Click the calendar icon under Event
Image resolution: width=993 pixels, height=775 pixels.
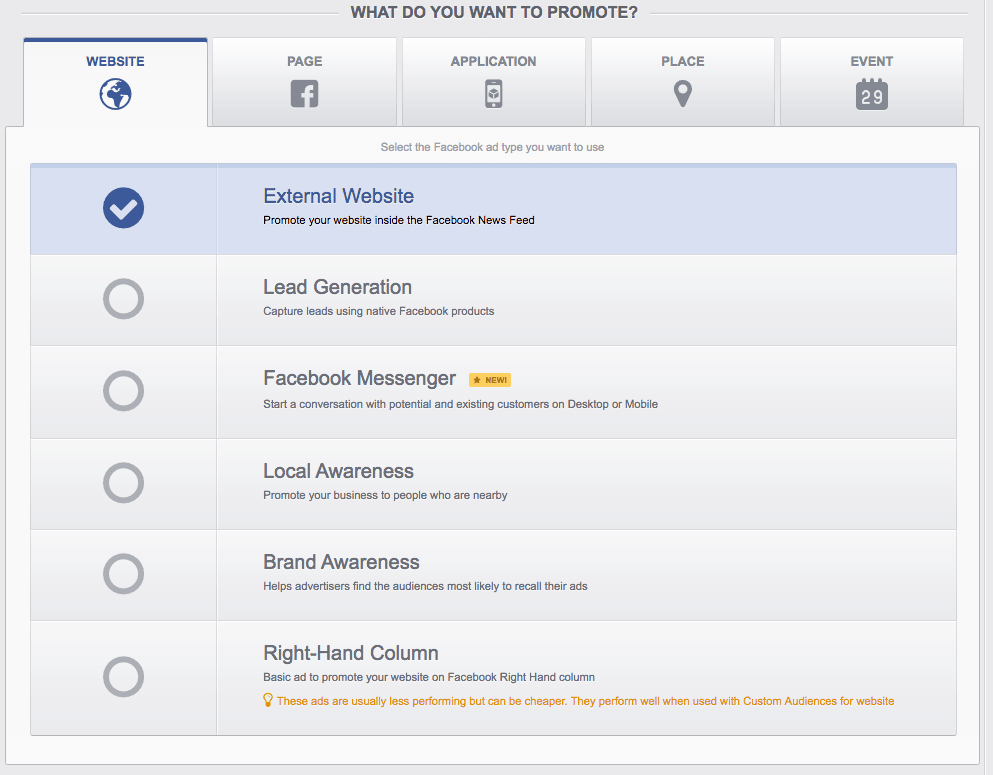872,94
